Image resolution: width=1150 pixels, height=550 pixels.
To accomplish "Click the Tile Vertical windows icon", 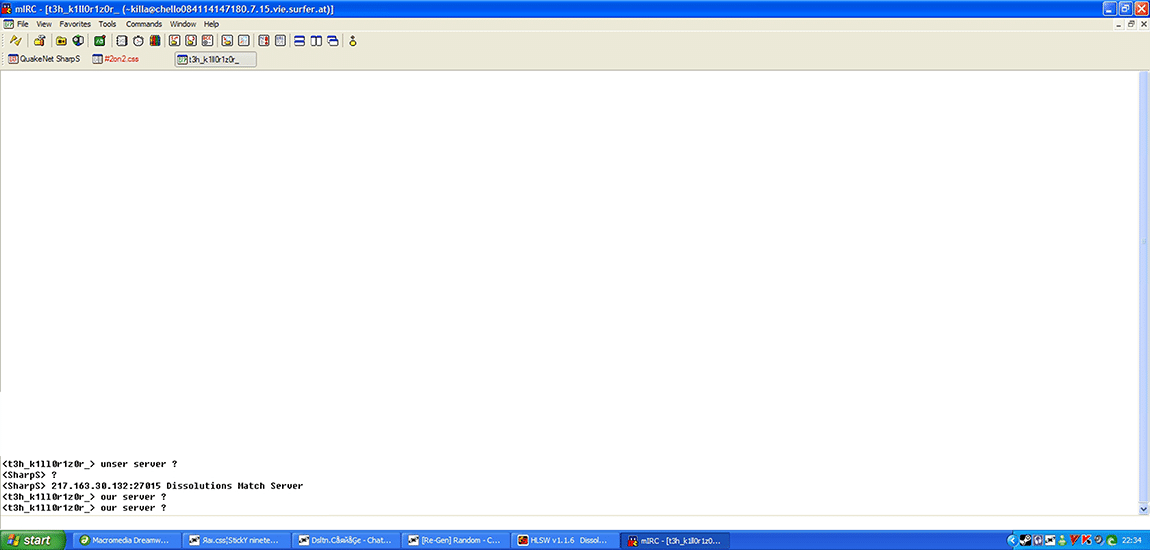I will click(316, 41).
